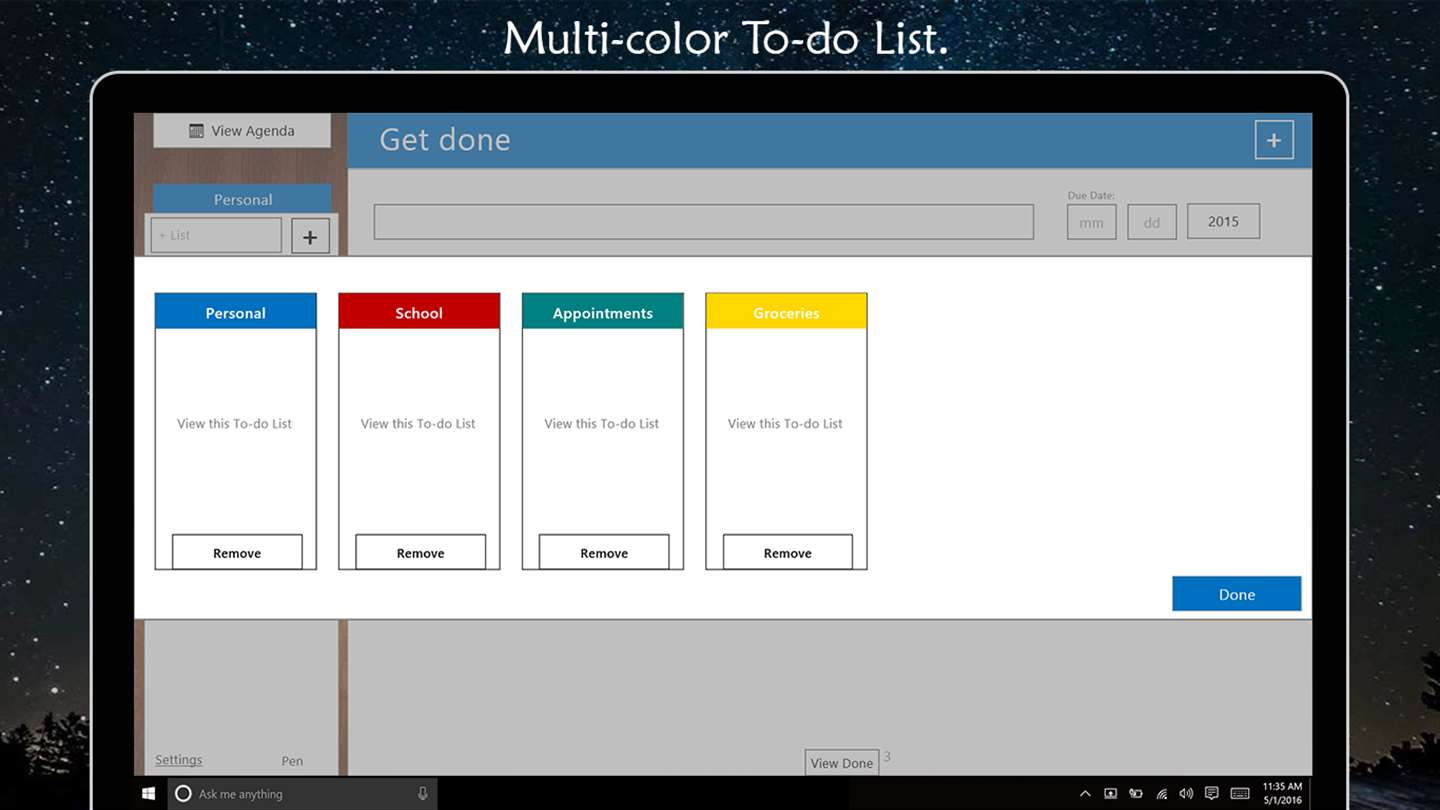This screenshot has width=1440, height=810.
Task: Open the taskbar Action Center notifications icon
Action: [1211, 793]
